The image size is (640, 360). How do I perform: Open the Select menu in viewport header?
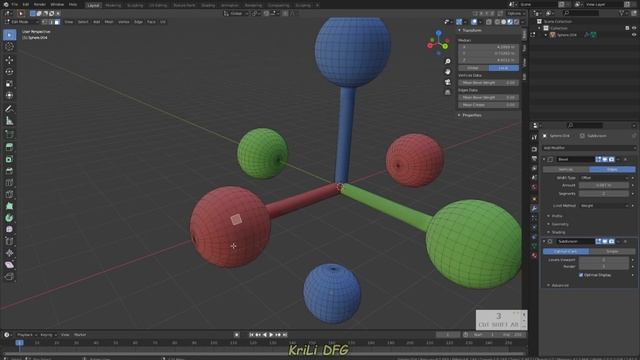tap(83, 22)
